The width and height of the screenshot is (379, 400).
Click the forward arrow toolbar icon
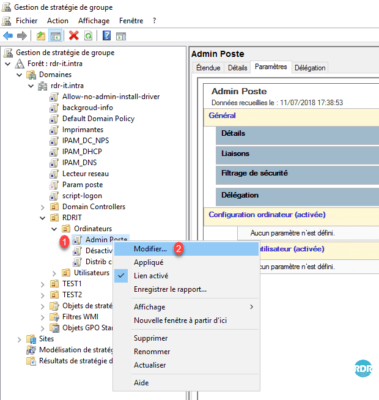coord(22,35)
